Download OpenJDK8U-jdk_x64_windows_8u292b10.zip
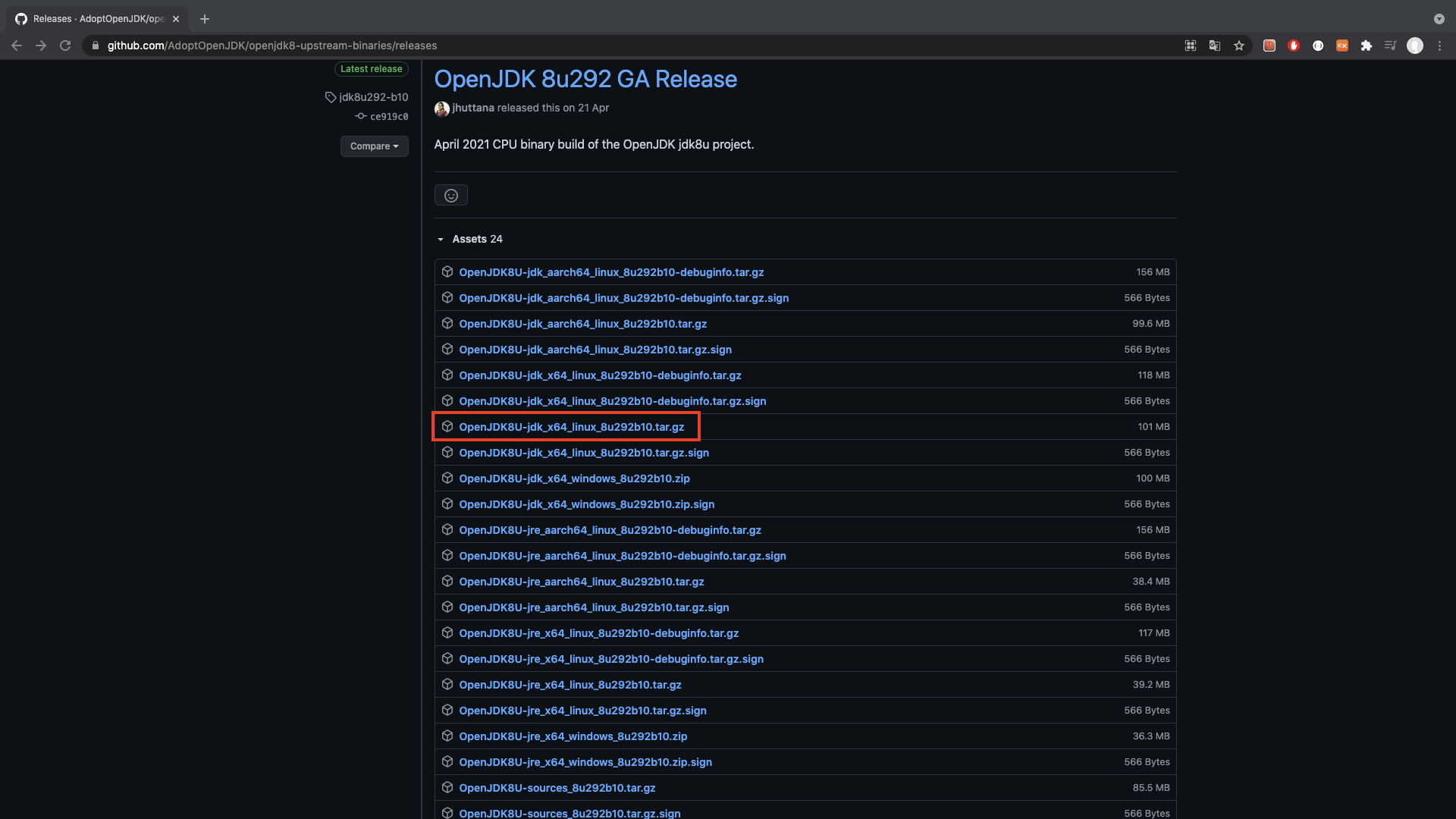The height and width of the screenshot is (819, 1456). [x=574, y=479]
